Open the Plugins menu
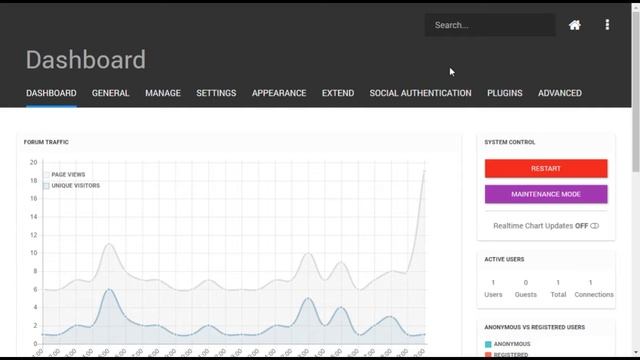The height and width of the screenshot is (360, 640). point(504,93)
